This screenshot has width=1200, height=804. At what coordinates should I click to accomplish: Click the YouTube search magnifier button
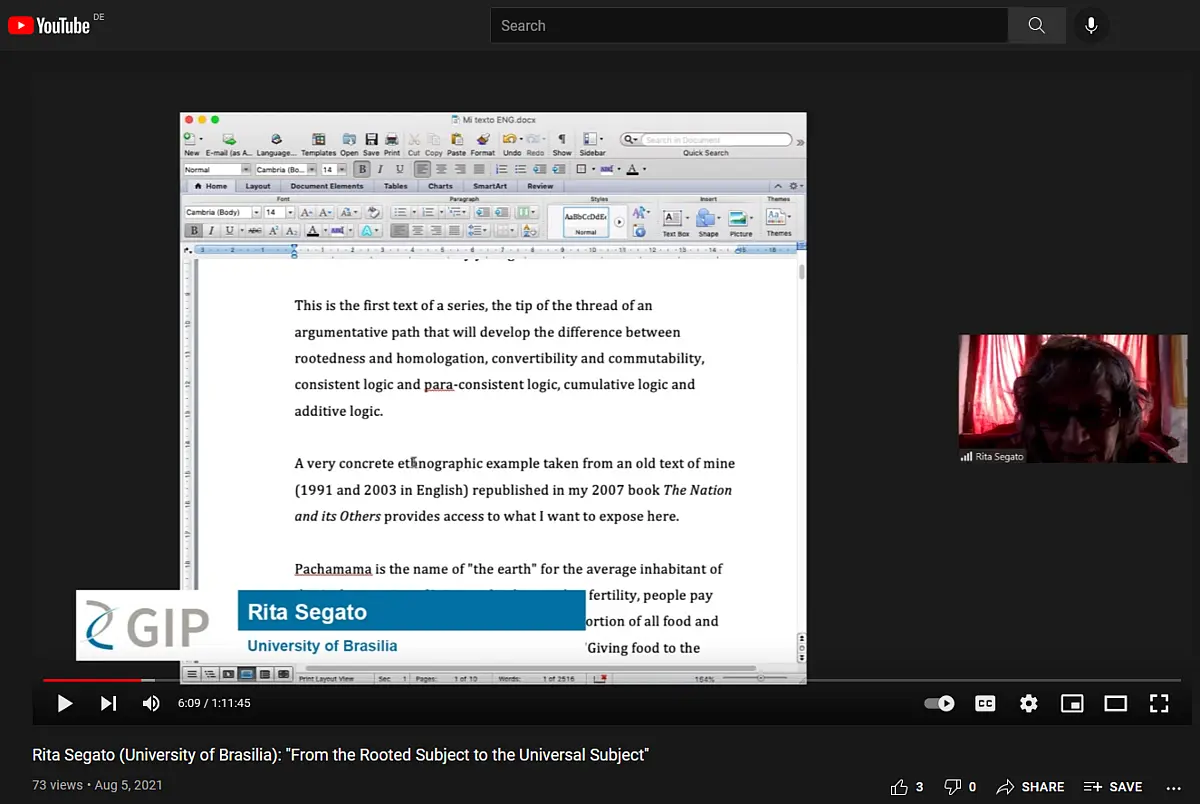point(1037,25)
